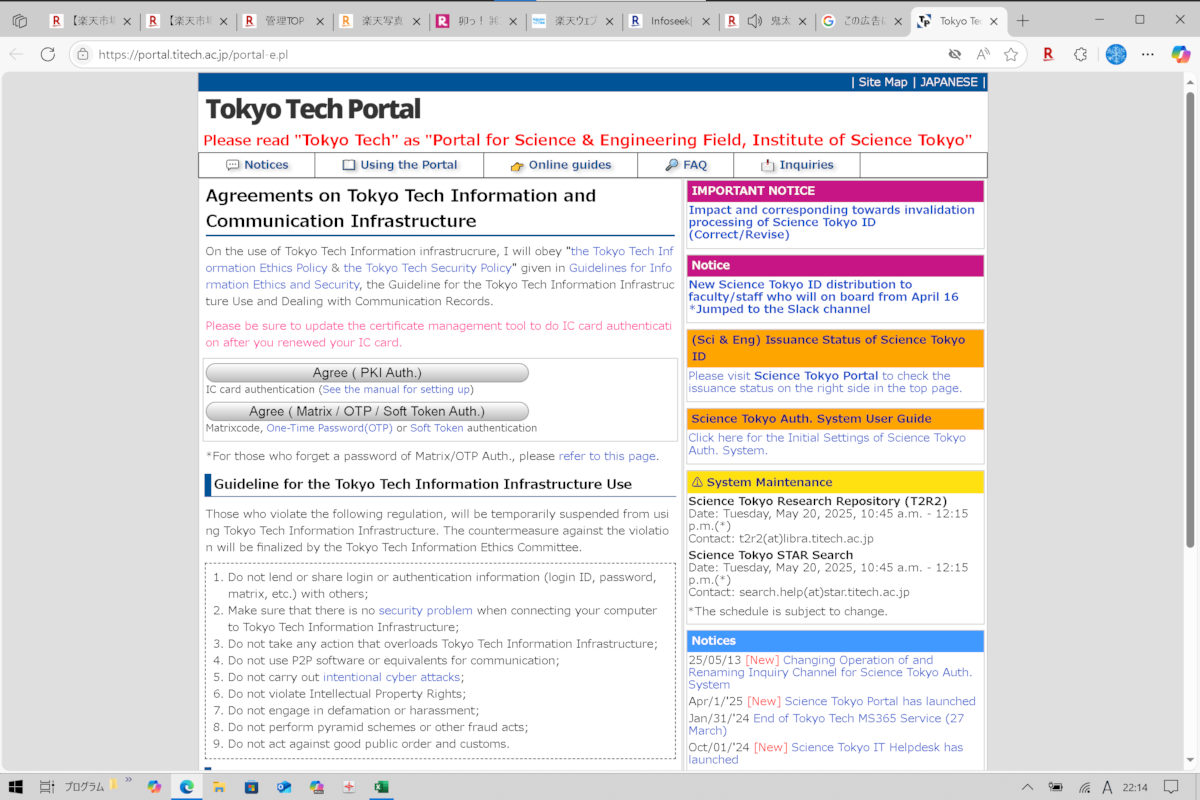The width and height of the screenshot is (1200, 800).
Task: Open the Soft Token link
Action: [437, 428]
